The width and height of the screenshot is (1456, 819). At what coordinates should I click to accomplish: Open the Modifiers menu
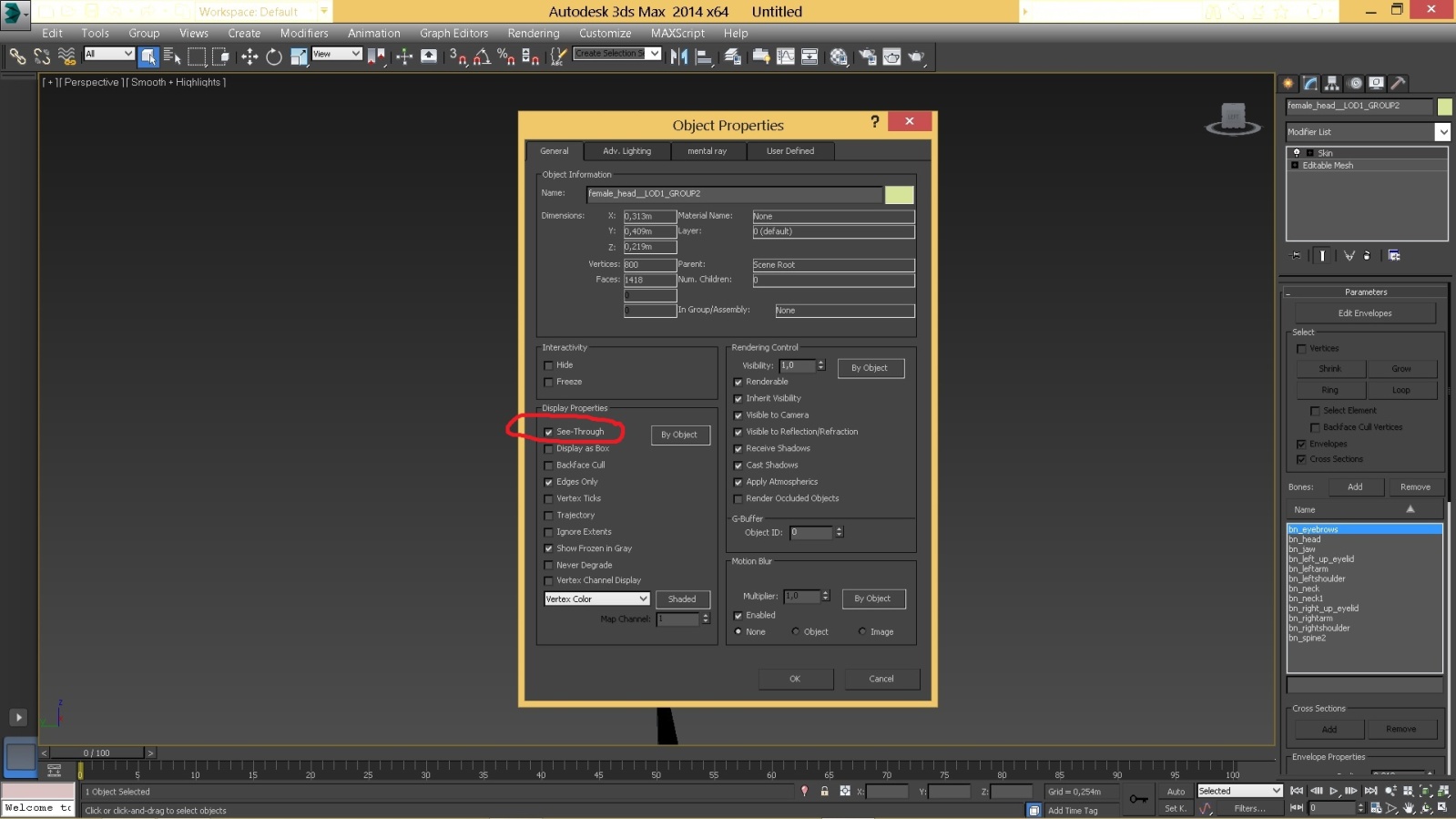click(x=304, y=34)
